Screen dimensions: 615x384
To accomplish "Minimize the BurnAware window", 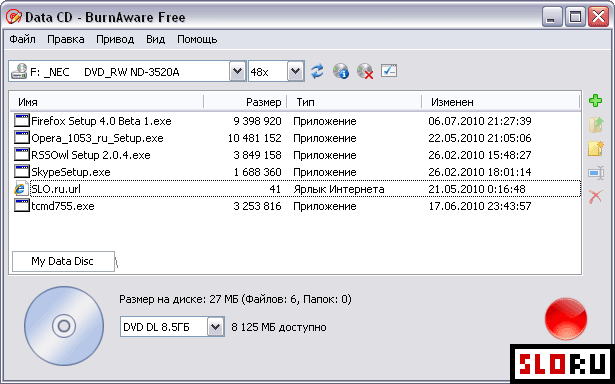I will [551, 17].
